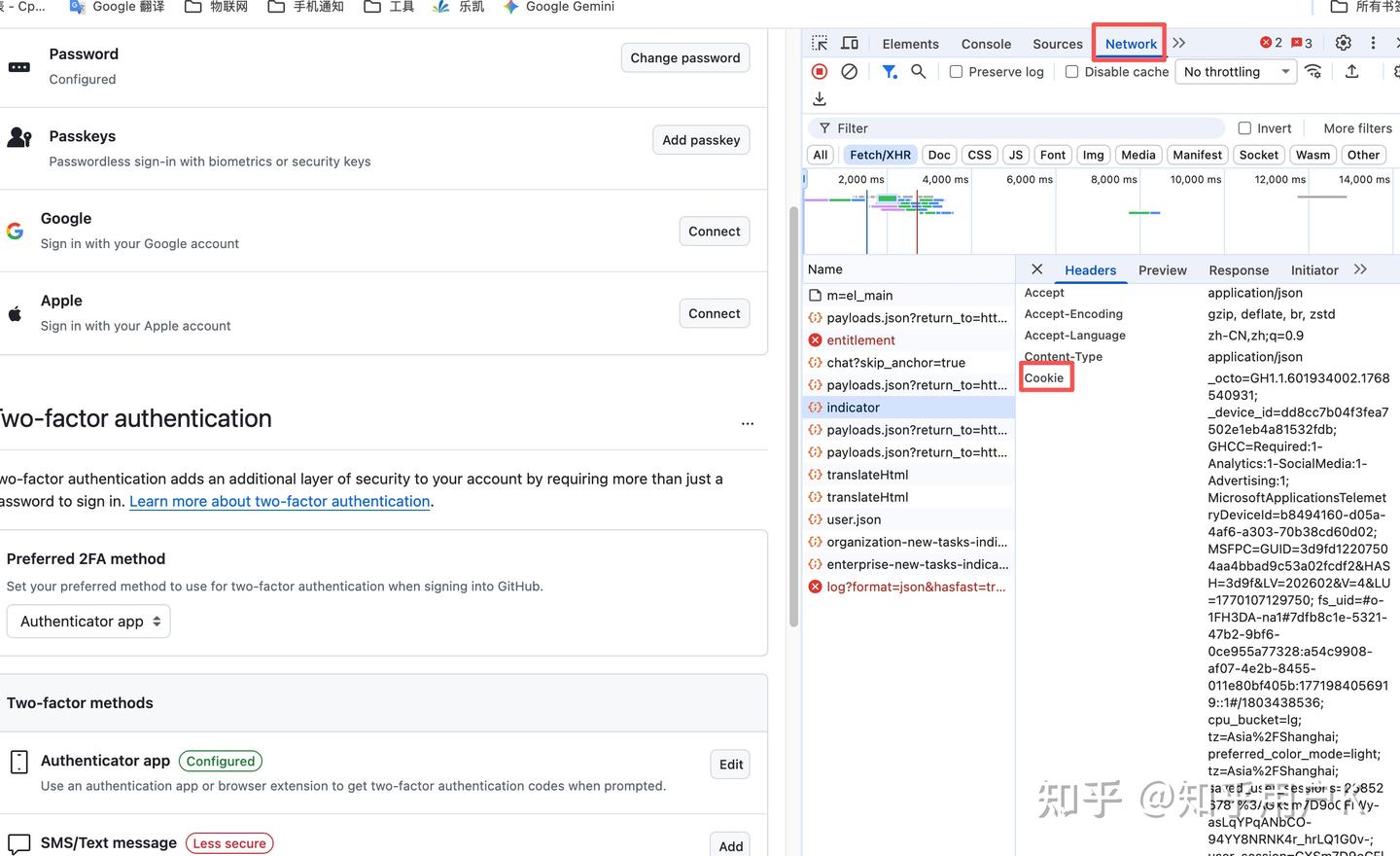
Task: Click the issues count badge showing 3
Action: (x=1302, y=43)
